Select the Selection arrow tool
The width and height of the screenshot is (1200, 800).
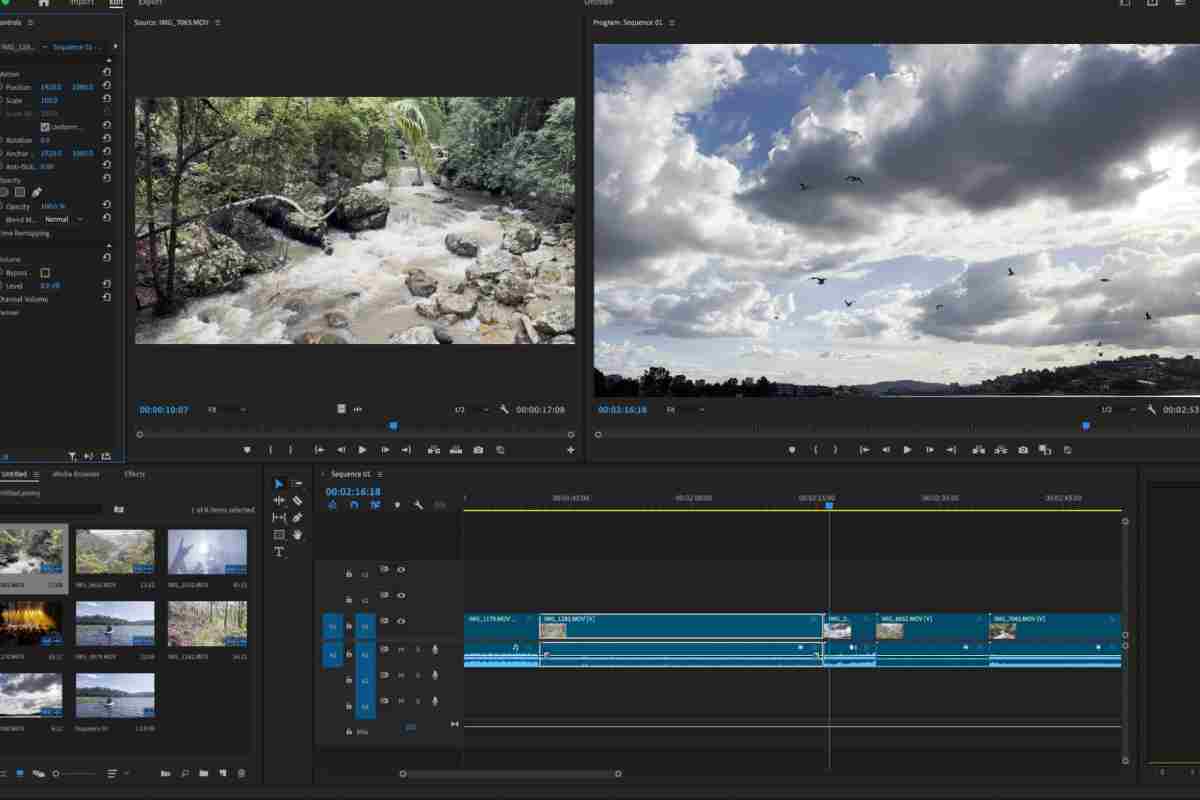279,484
